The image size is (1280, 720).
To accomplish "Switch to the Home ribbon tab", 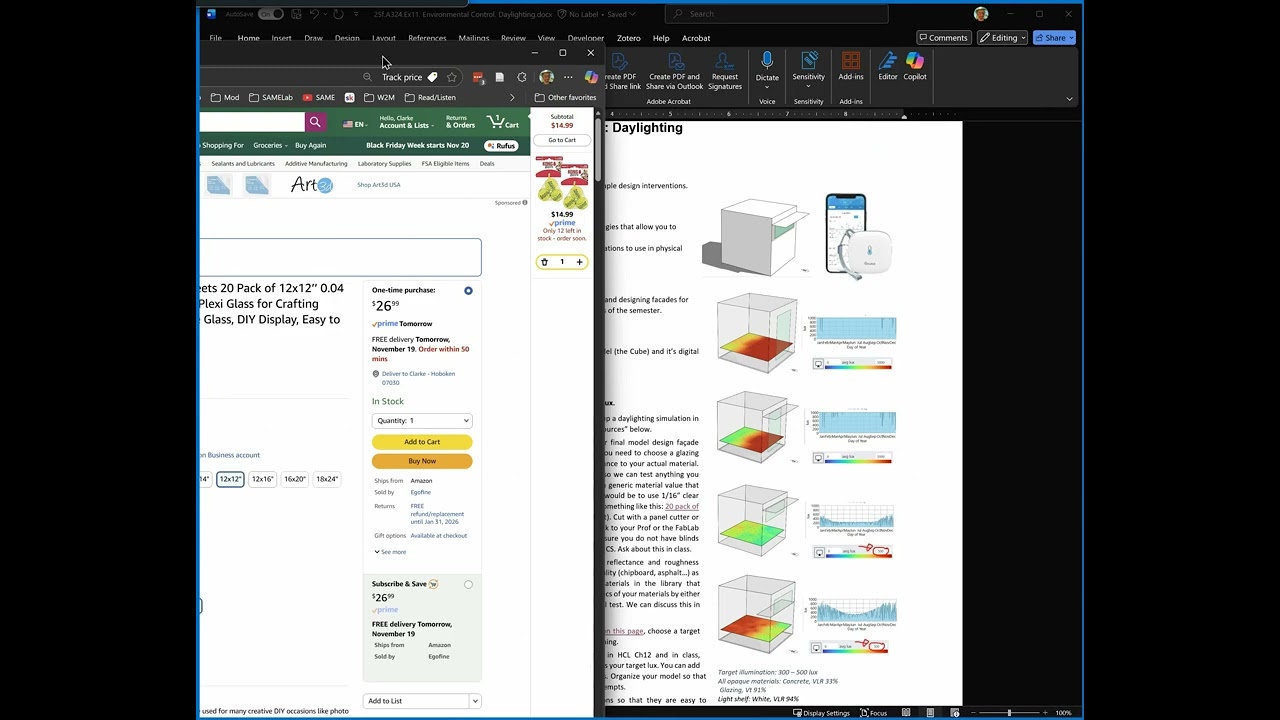I will (x=249, y=38).
